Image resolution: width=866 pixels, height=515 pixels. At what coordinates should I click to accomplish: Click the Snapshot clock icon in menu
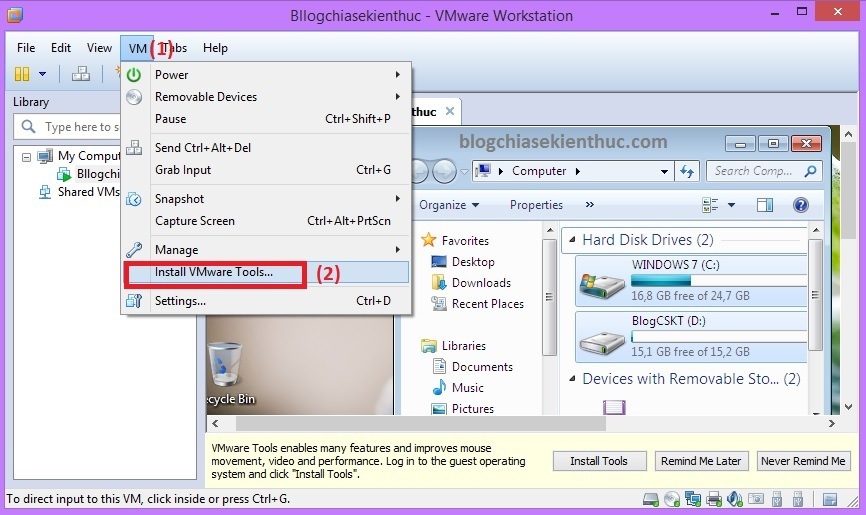134,199
